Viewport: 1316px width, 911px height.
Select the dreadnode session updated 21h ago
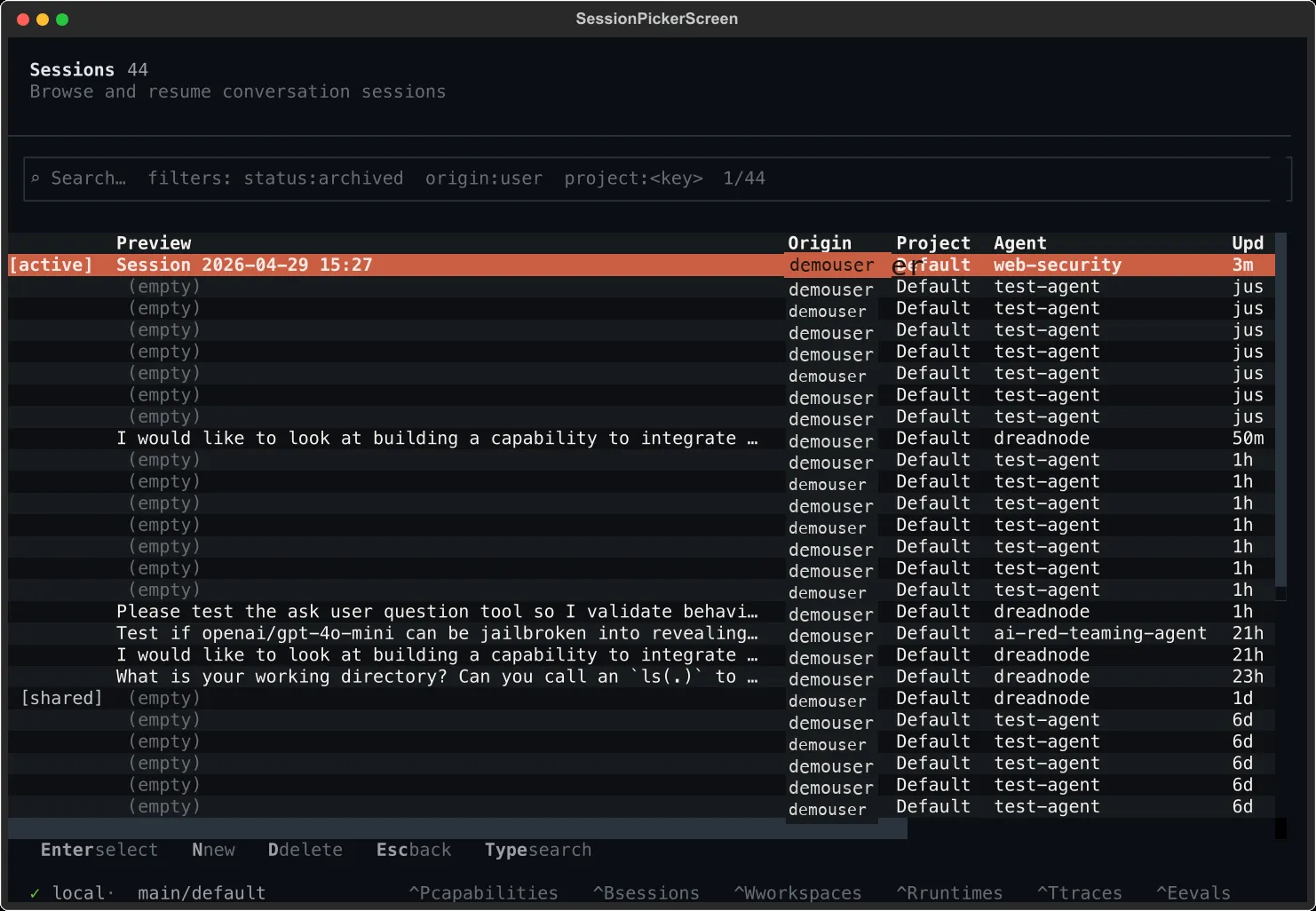click(641, 655)
